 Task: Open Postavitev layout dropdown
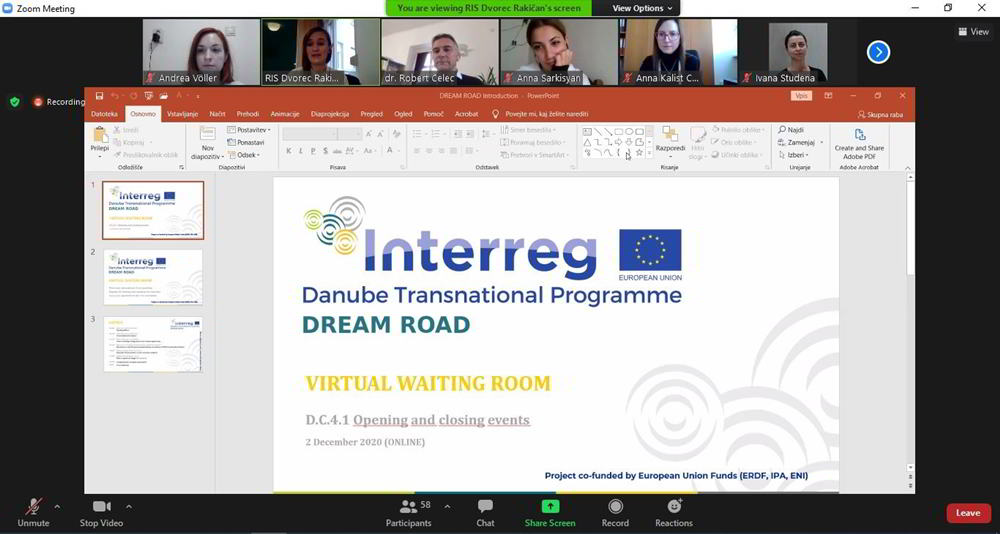tap(249, 130)
